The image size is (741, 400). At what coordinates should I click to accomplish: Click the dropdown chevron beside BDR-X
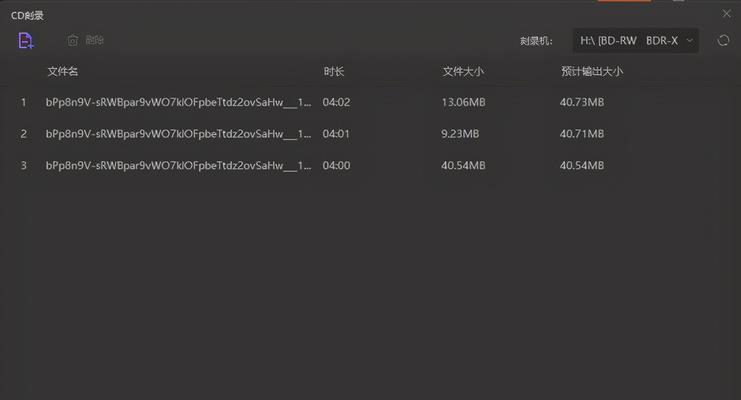click(689, 41)
